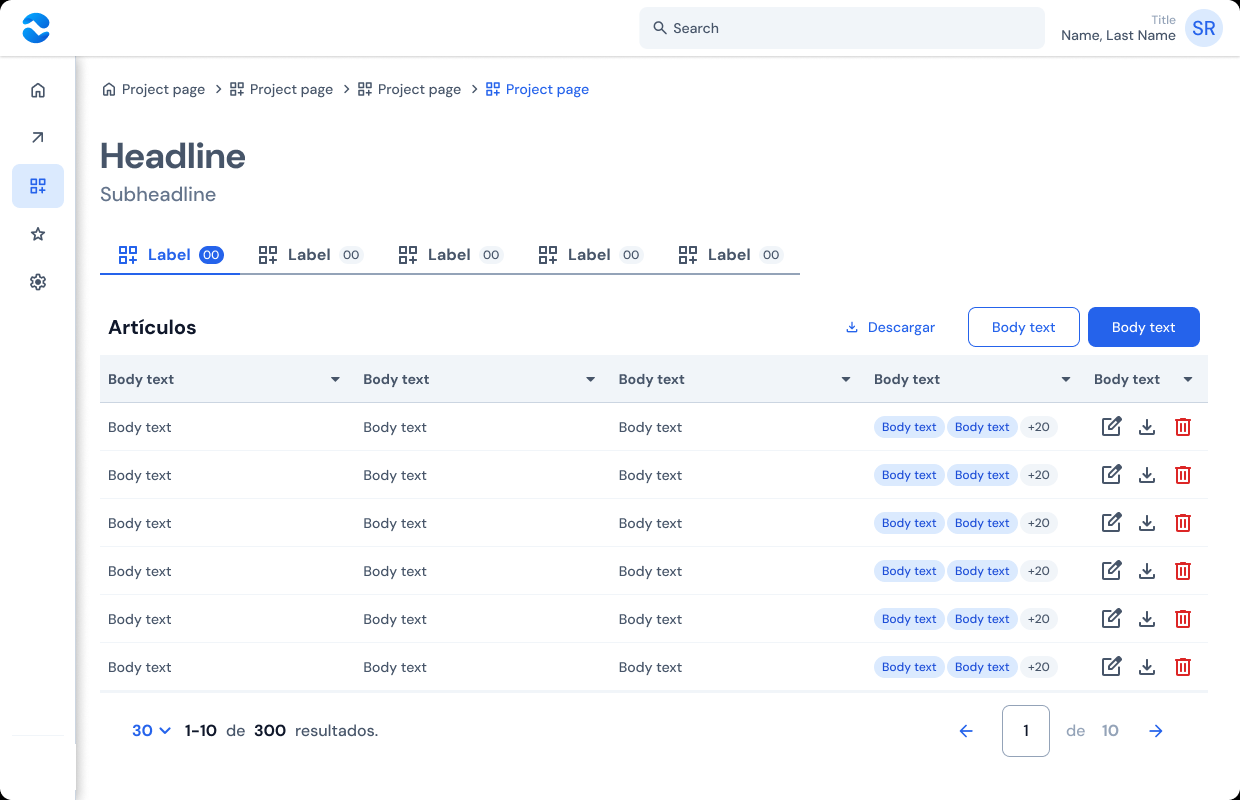This screenshot has width=1240, height=800.
Task: Switch to the fourth Label tab
Action: (x=590, y=255)
